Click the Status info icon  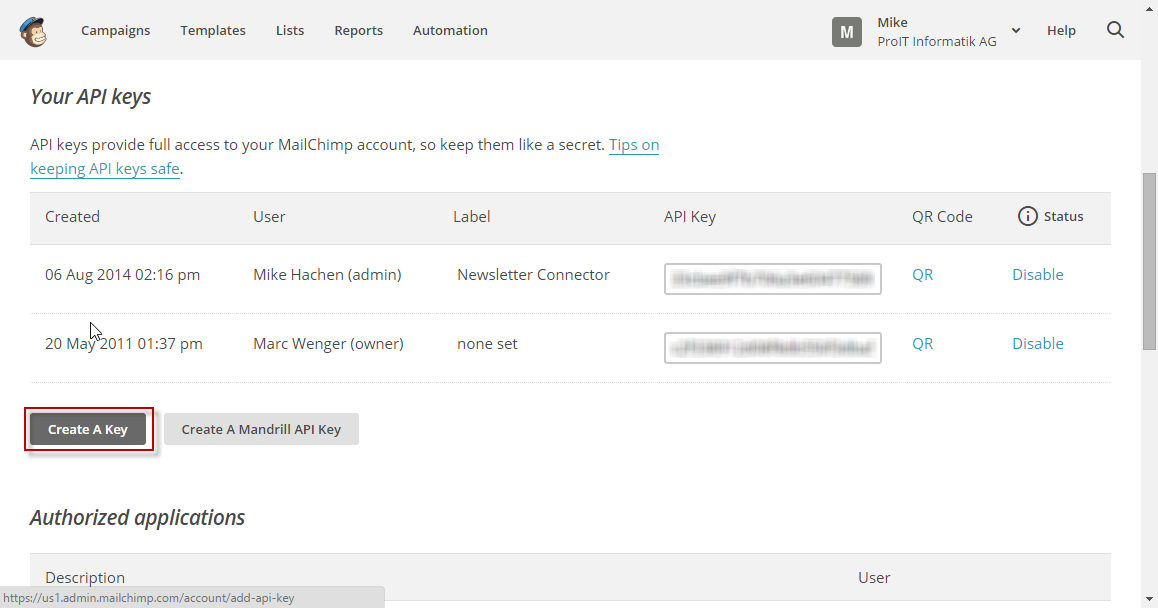(1027, 216)
